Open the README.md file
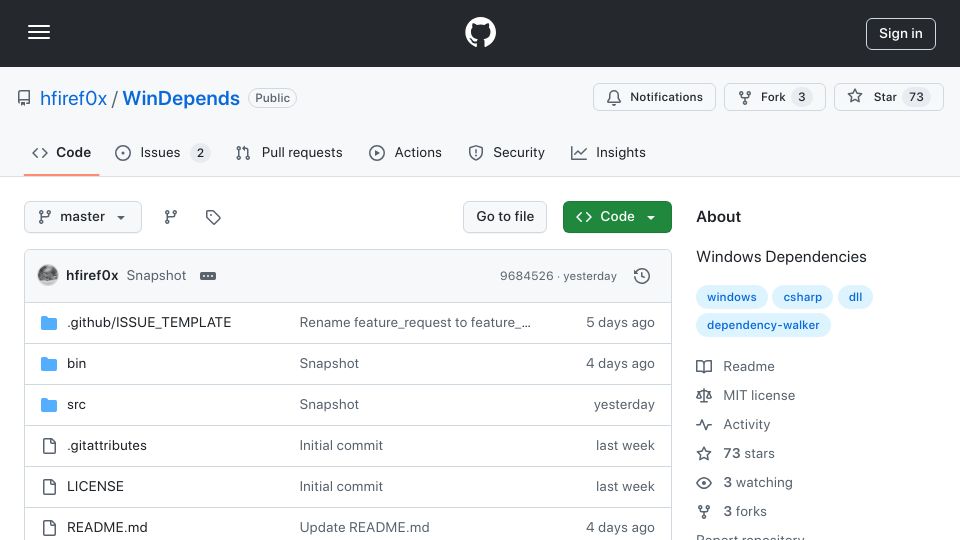The image size is (960, 540). 107,528
